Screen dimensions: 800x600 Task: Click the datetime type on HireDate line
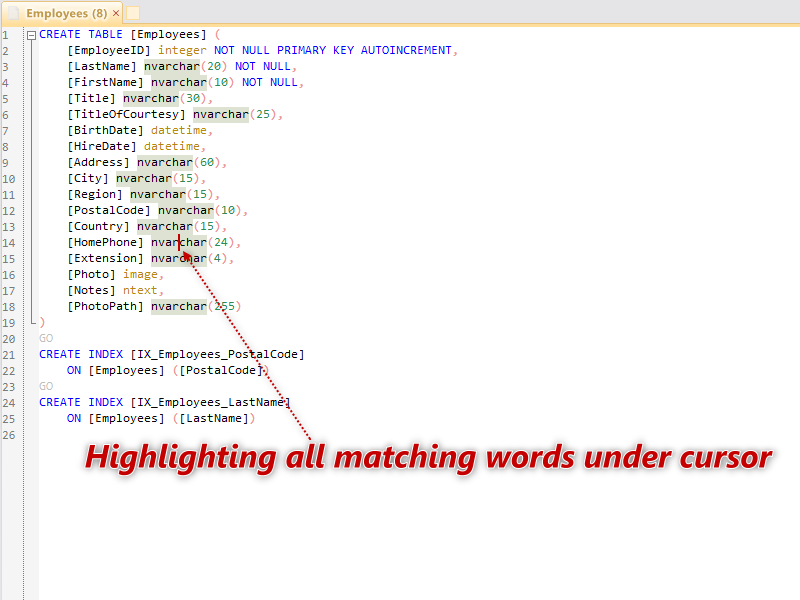pos(172,146)
